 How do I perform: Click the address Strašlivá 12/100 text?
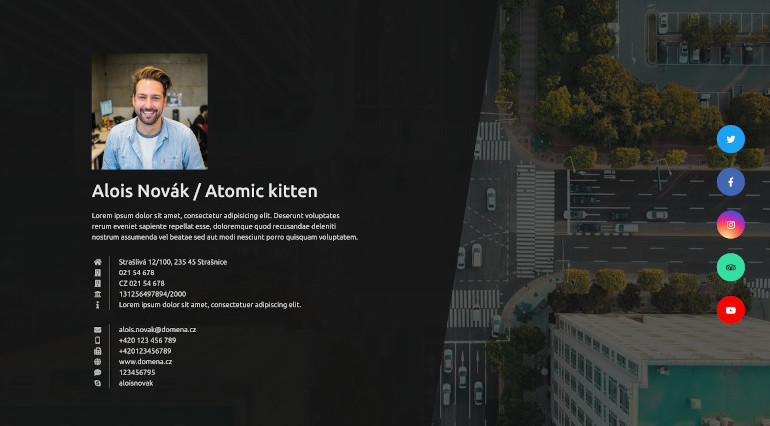[172, 262]
